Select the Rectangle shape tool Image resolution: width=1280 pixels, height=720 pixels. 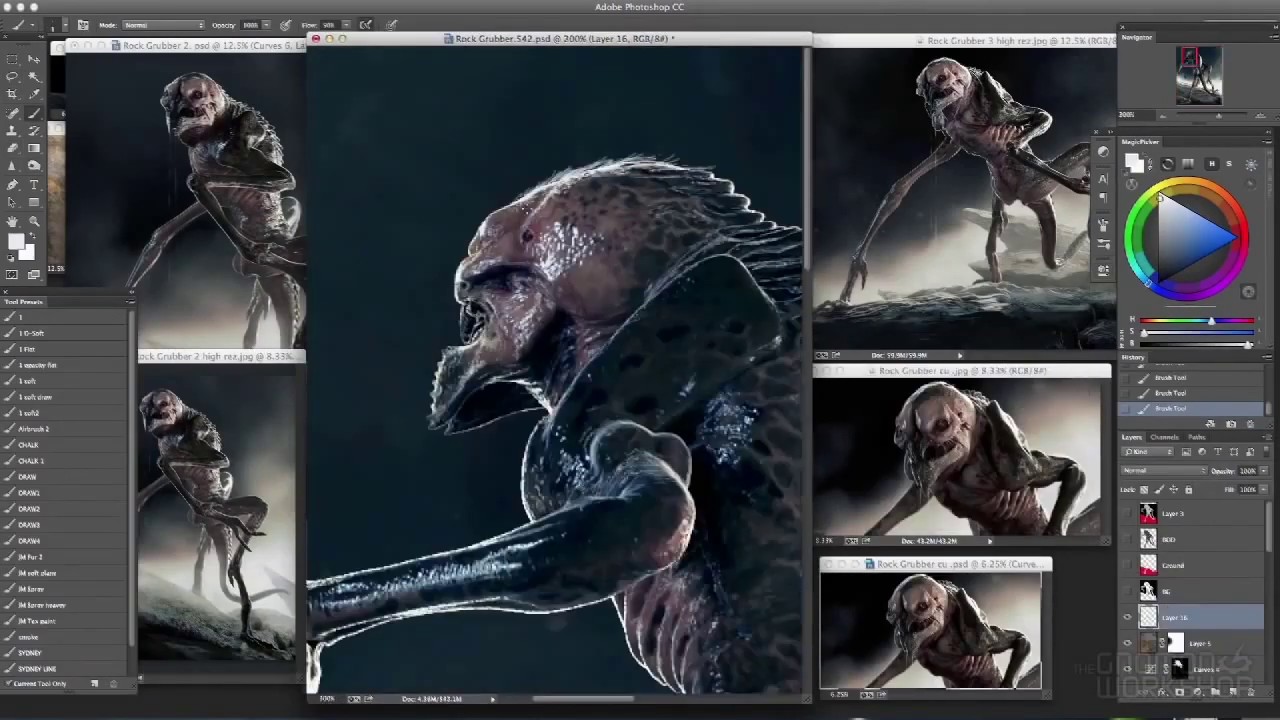pyautogui.click(x=34, y=202)
